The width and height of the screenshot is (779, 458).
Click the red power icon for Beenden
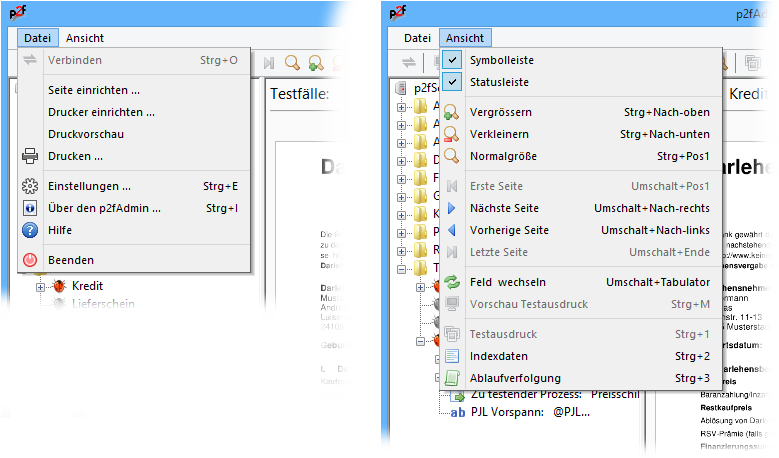[30, 260]
